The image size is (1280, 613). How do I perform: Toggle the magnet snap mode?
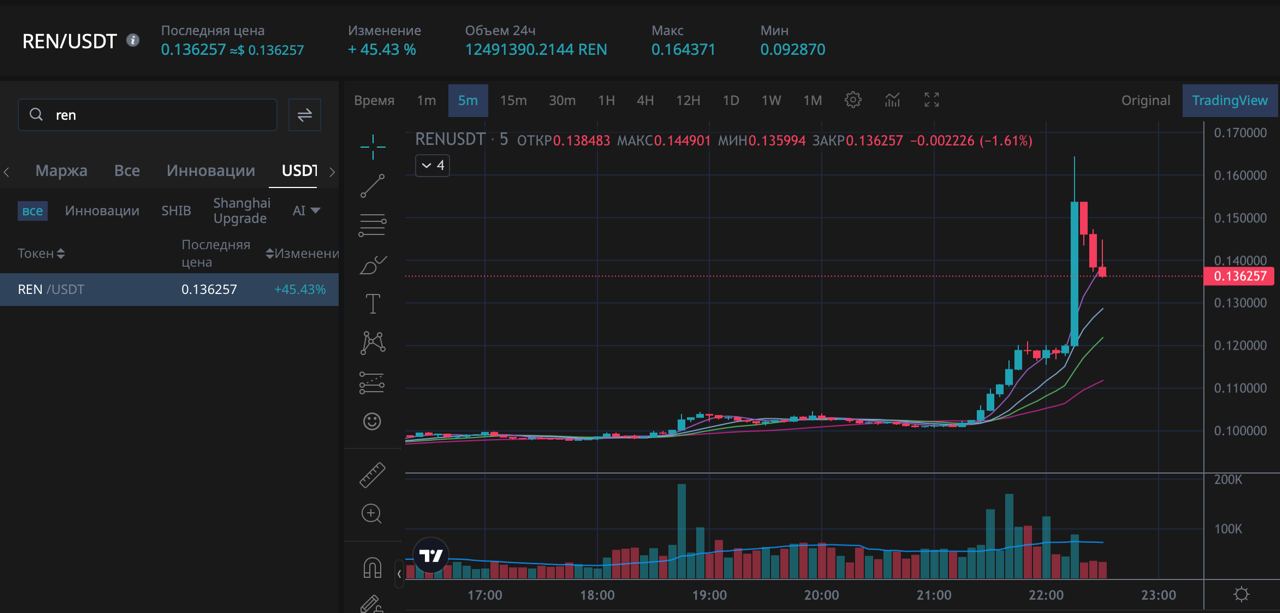click(x=372, y=568)
